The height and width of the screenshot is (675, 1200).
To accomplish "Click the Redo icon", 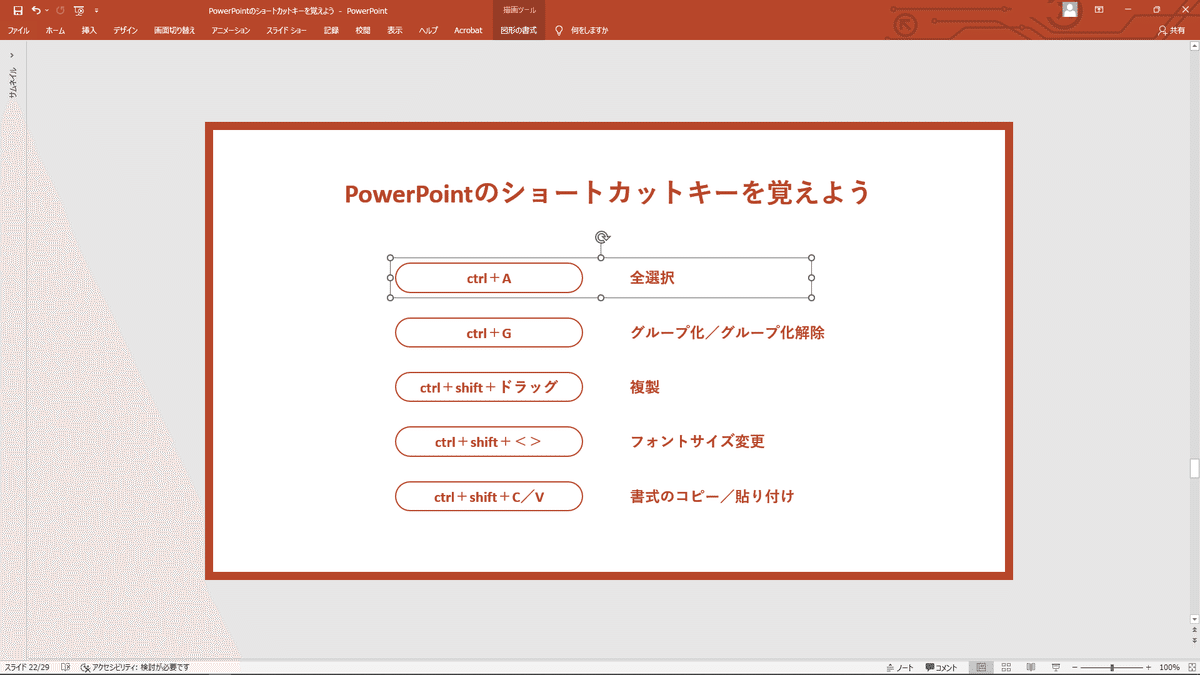I will coord(60,10).
